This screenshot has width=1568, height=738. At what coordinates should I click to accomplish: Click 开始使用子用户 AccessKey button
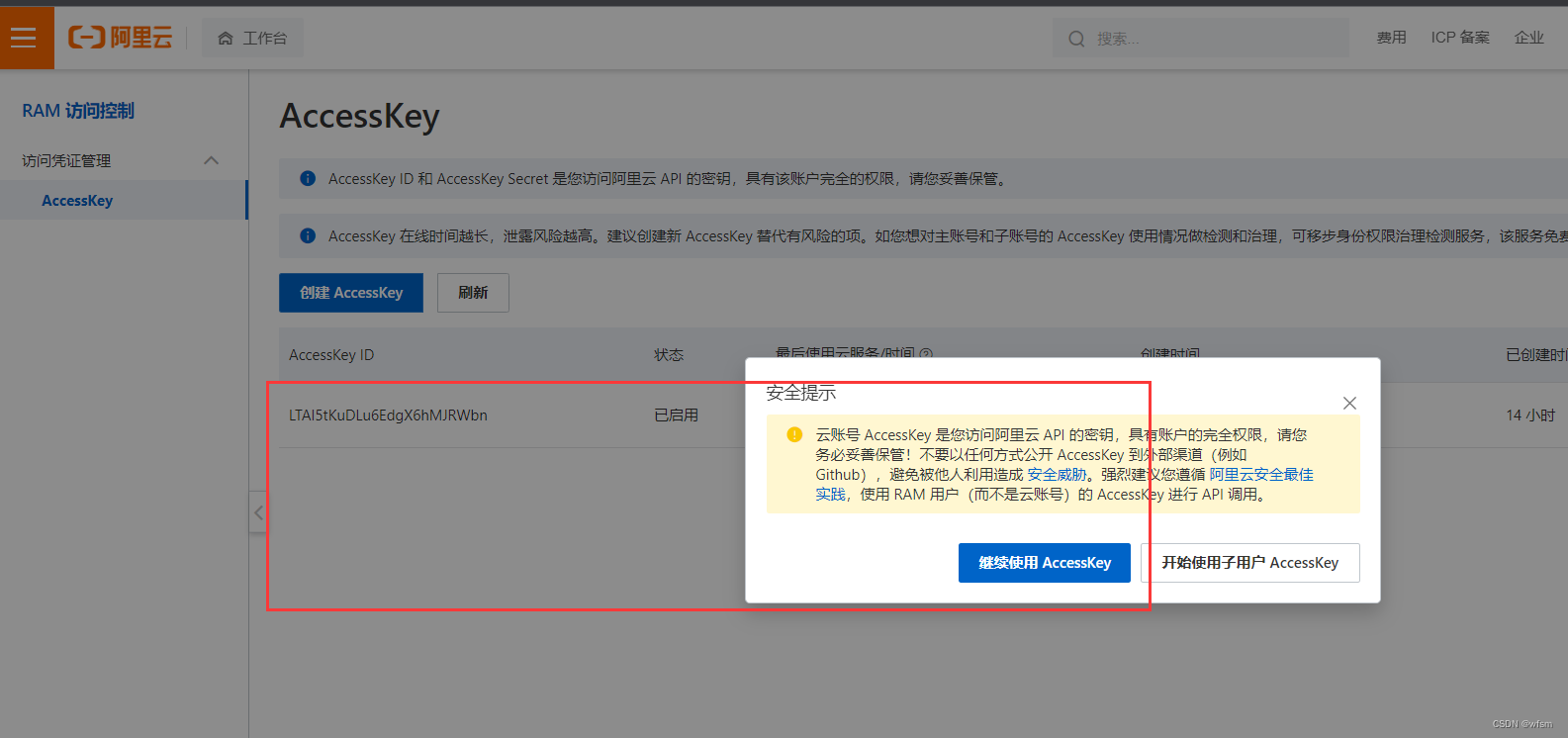tap(1250, 563)
